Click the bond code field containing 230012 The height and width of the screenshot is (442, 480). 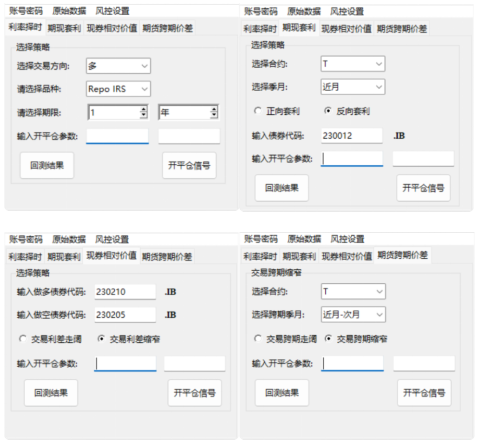[351, 136]
